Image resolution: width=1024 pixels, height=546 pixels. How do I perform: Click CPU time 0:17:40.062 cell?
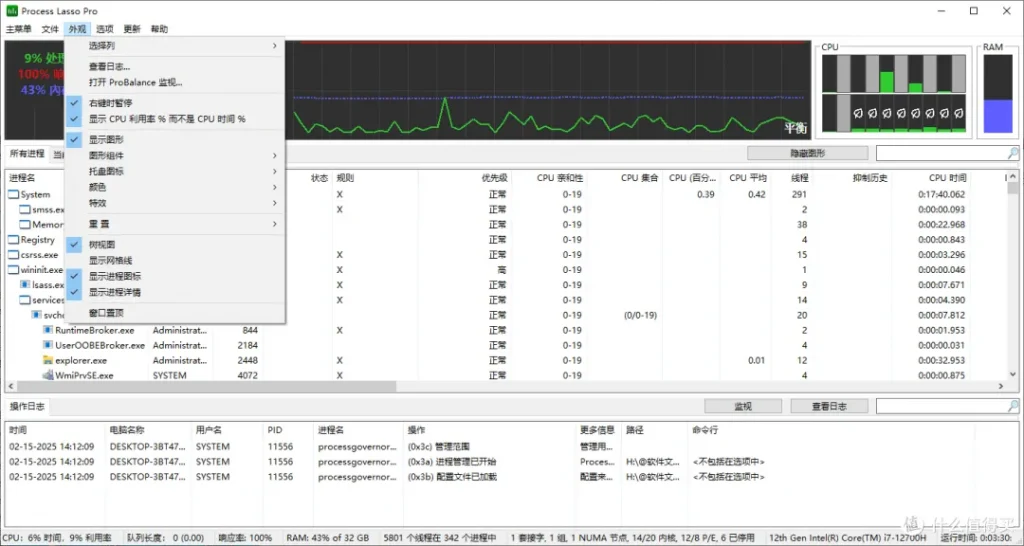point(941,195)
